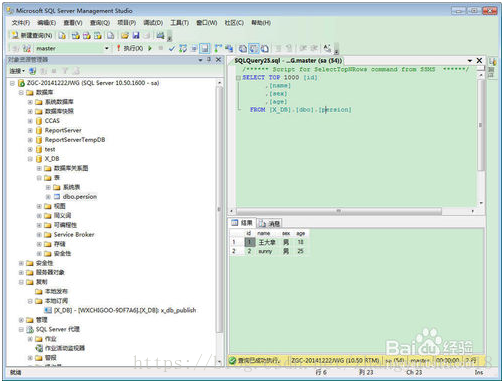Image resolution: width=504 pixels, height=383 pixels.
Task: Open the active documents dropdown arrow
Action: click(x=470, y=61)
